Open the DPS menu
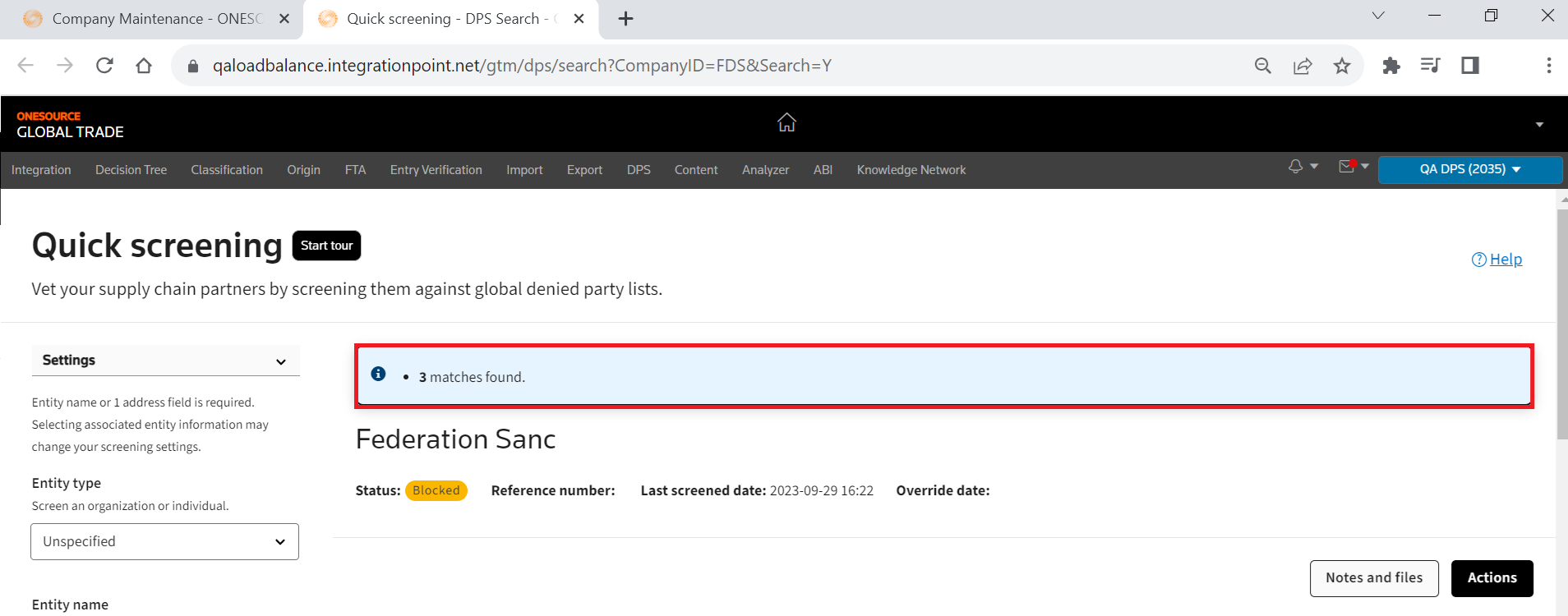Screen dimensions: 1568x616 639,170
